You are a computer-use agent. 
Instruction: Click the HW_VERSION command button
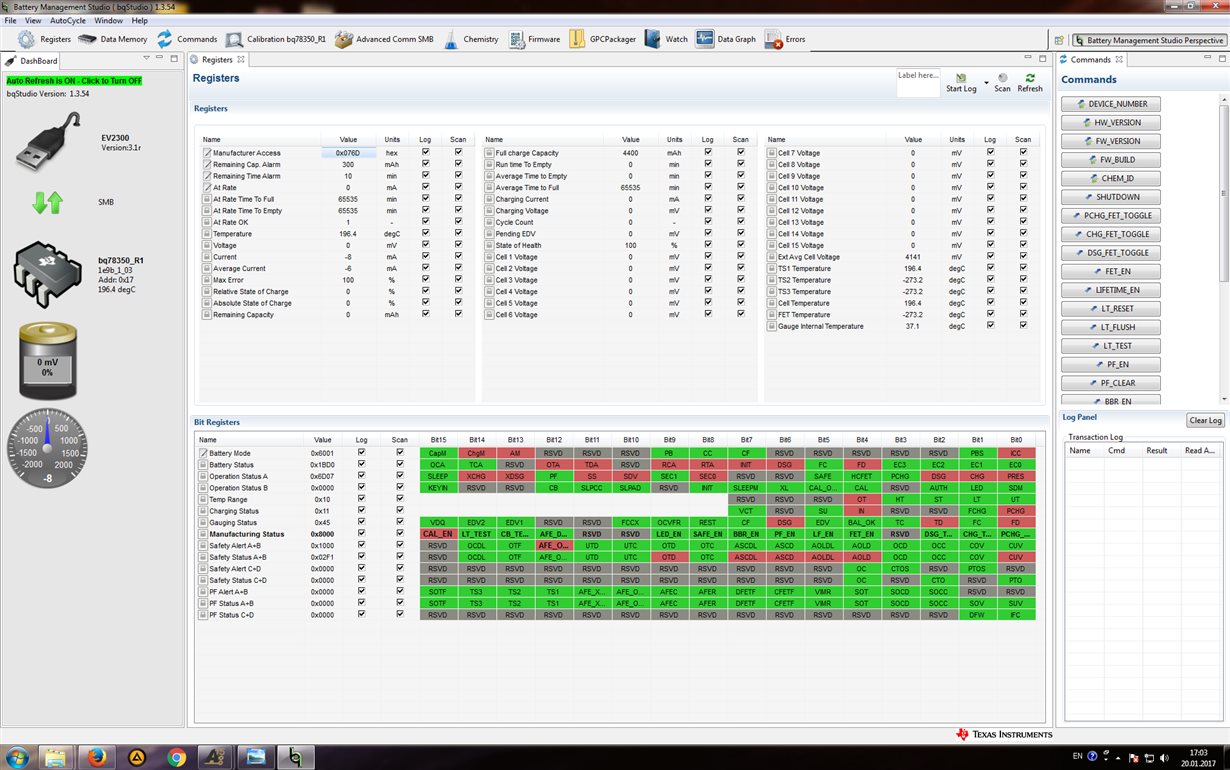click(x=1111, y=122)
